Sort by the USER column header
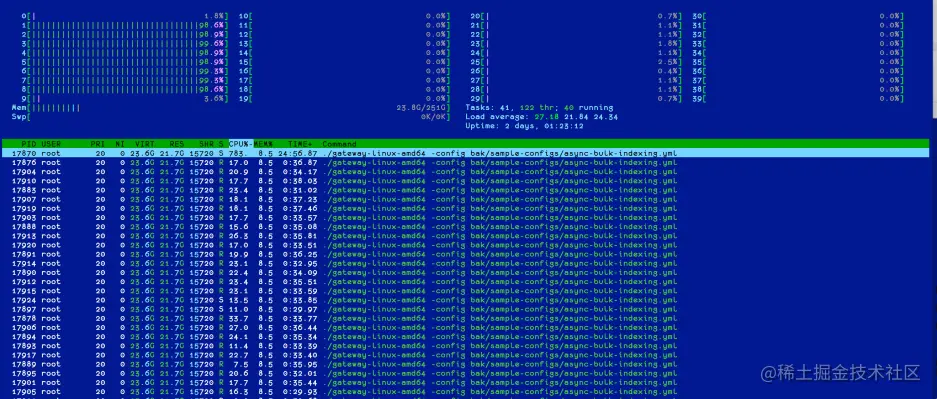 (51, 144)
